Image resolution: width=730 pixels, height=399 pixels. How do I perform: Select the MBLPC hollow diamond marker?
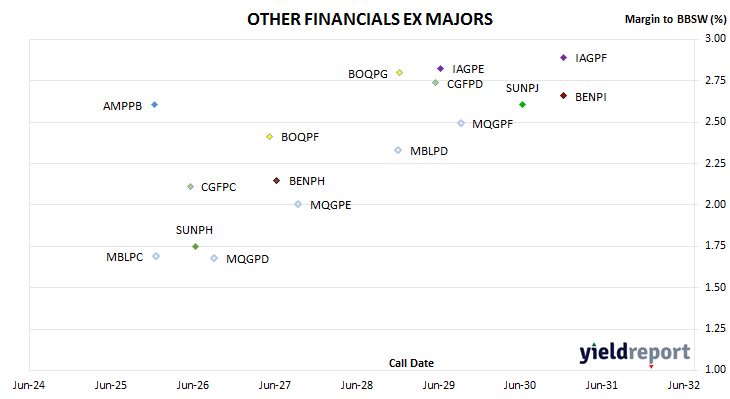156,256
